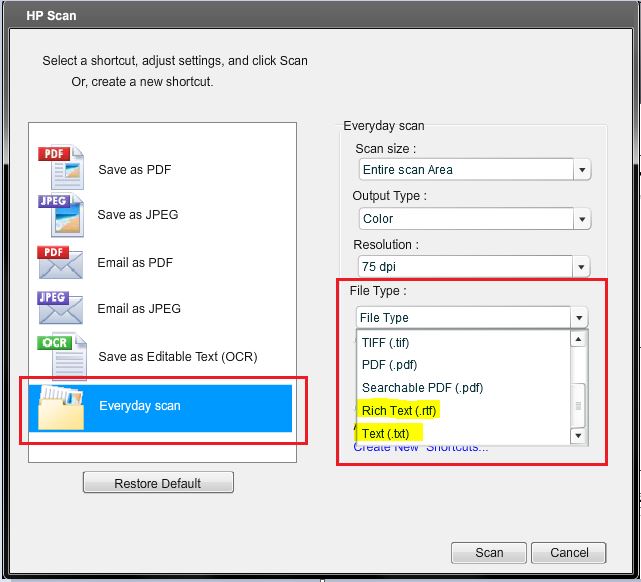
Task: Select Save as Editable Text (OCR) label
Action: pos(178,357)
